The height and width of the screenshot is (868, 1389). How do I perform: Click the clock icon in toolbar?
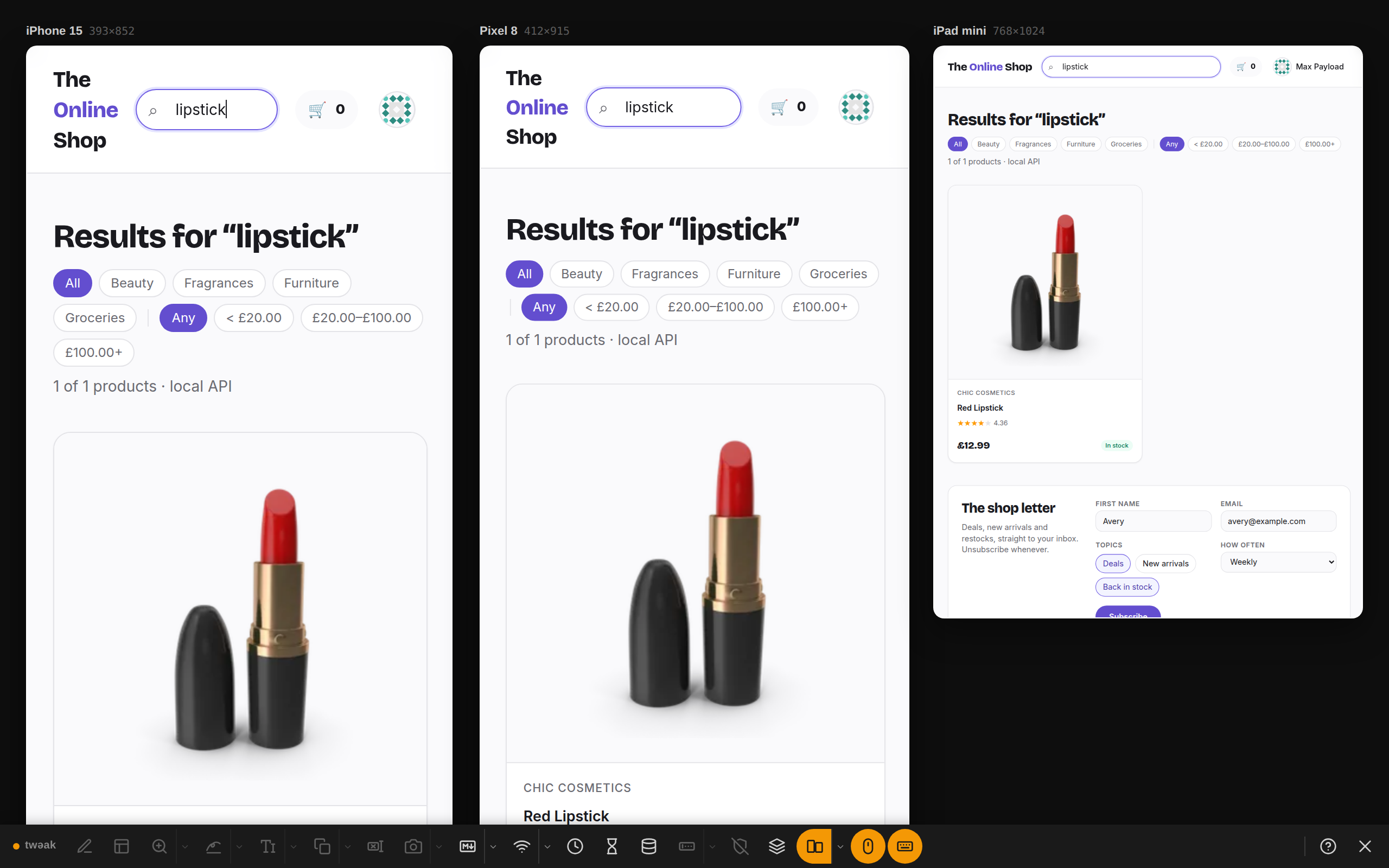coord(575,846)
